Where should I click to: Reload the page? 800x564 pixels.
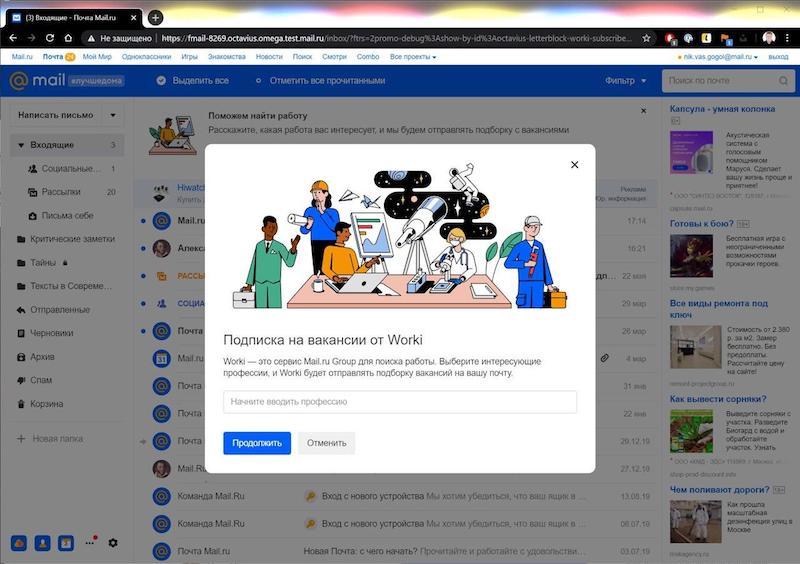(49, 38)
